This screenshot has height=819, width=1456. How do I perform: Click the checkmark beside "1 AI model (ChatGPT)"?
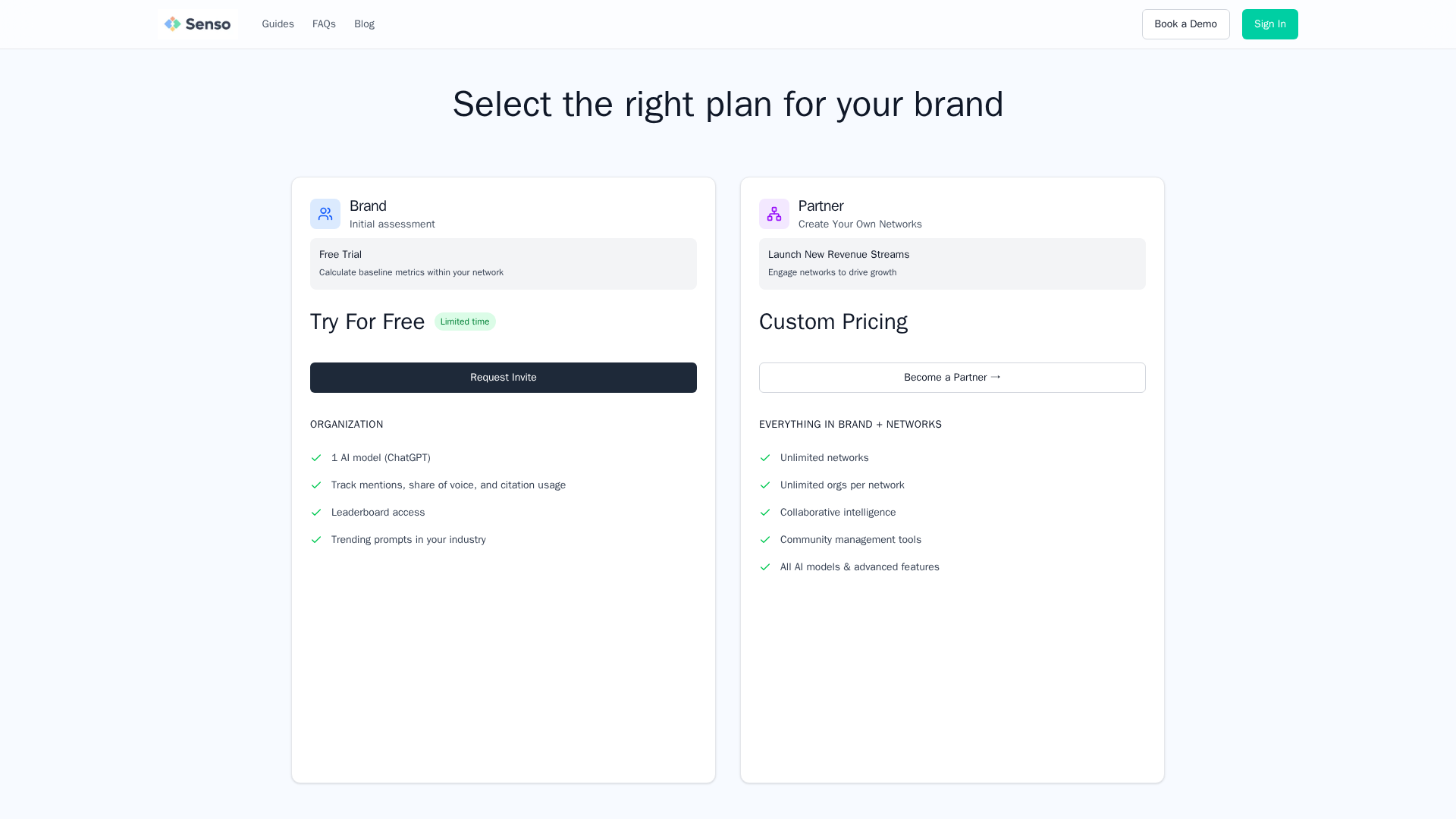[316, 457]
